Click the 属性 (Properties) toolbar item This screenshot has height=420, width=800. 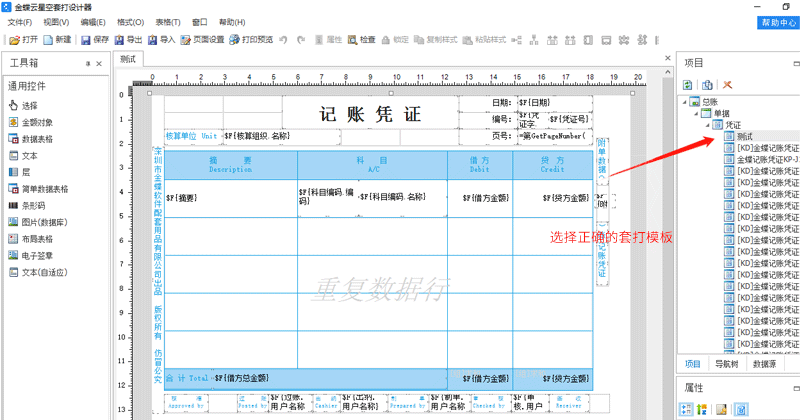pyautogui.click(x=328, y=39)
